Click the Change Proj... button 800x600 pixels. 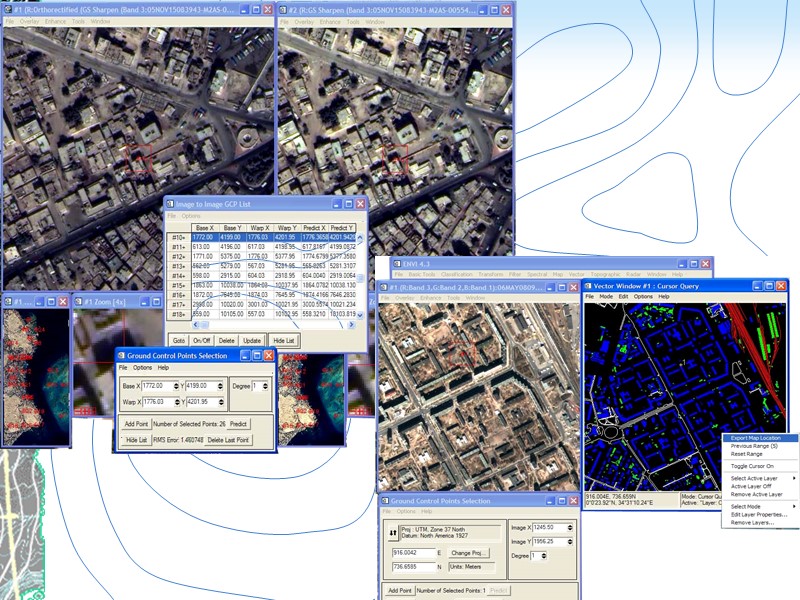point(469,553)
